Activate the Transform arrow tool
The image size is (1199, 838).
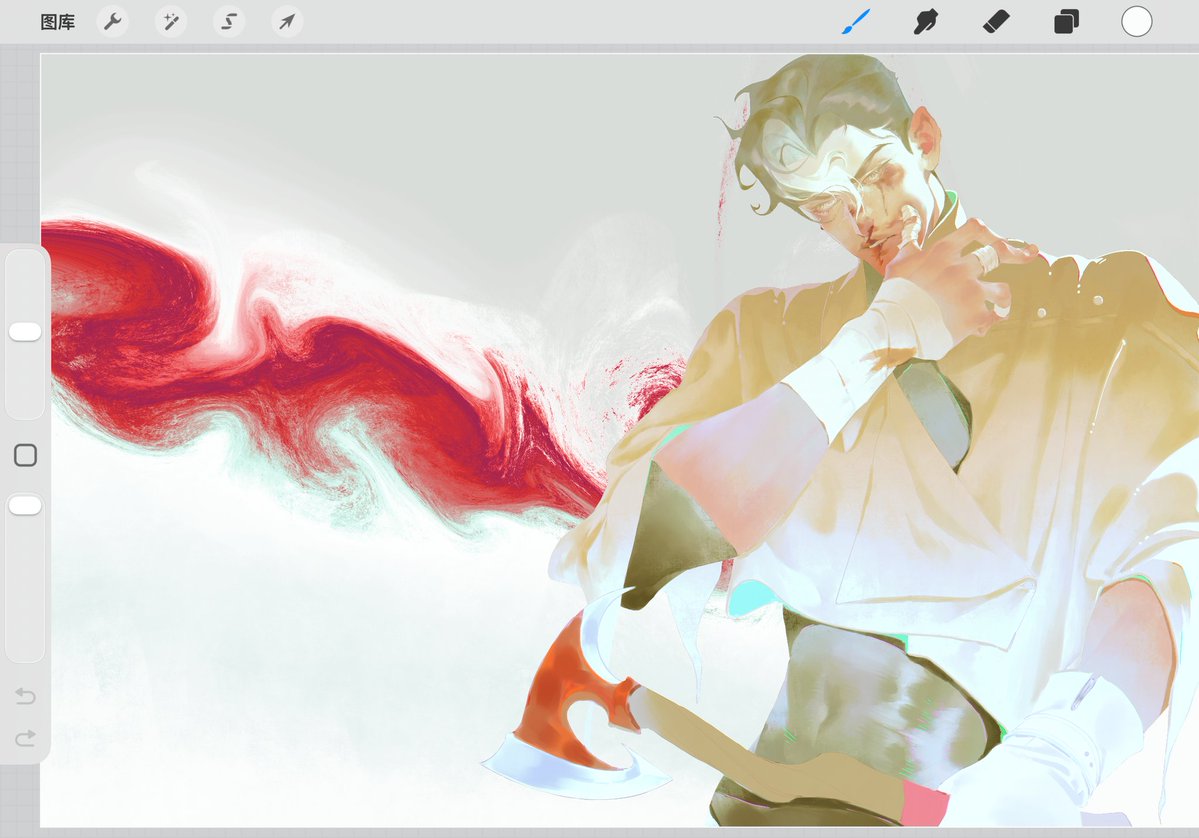click(x=287, y=21)
